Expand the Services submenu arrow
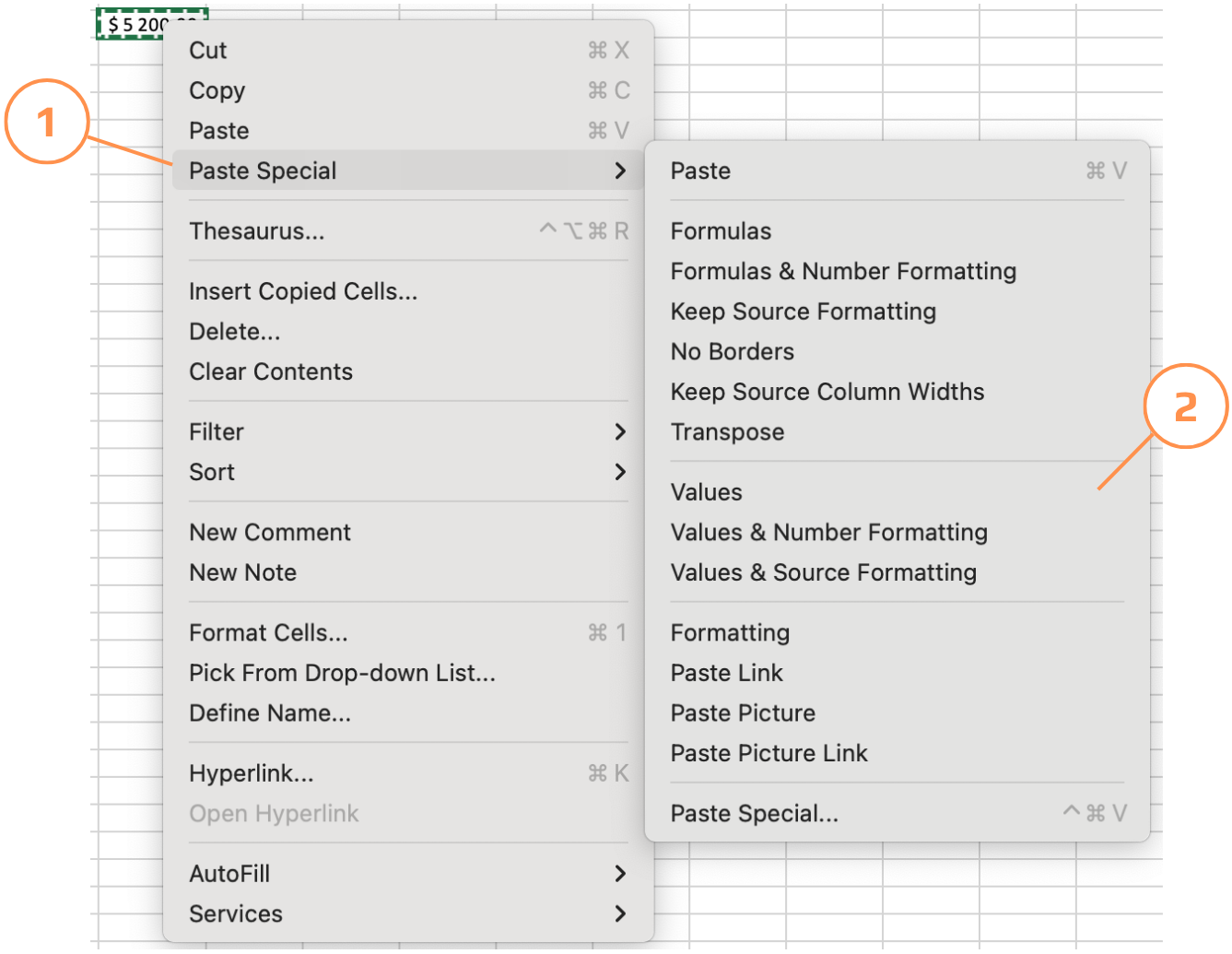The image size is (1232, 954). 620,913
